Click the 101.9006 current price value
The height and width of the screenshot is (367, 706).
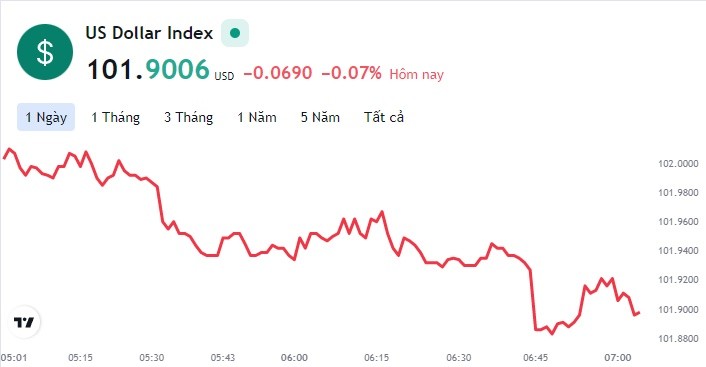(x=149, y=70)
